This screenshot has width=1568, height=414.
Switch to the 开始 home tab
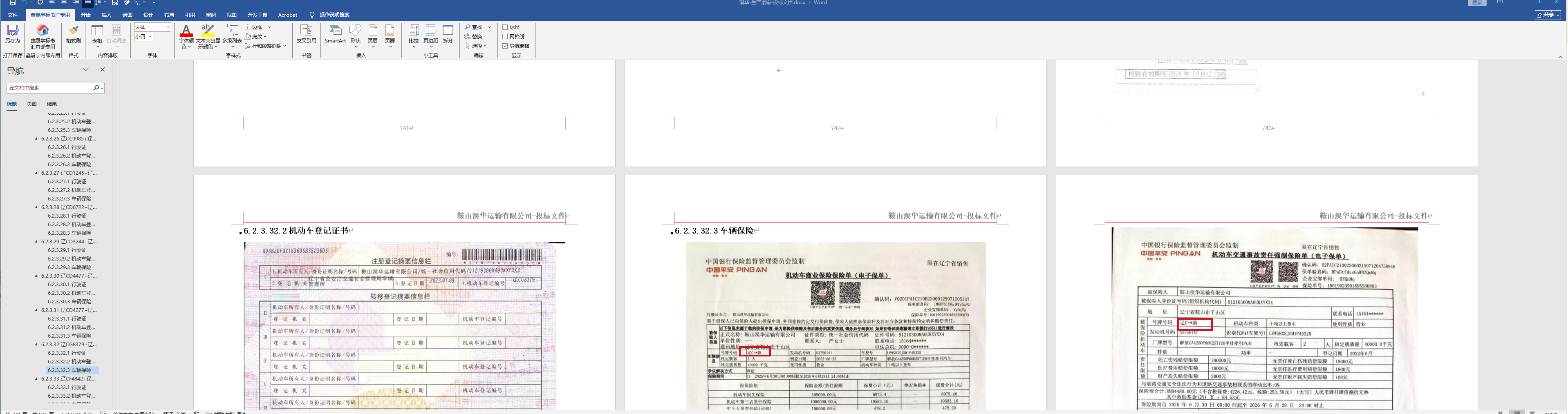tap(86, 15)
